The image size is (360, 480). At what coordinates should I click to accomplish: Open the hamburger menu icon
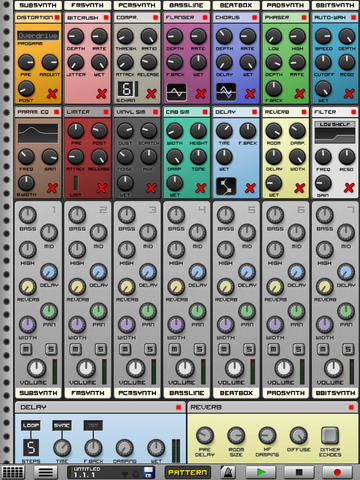[46, 472]
